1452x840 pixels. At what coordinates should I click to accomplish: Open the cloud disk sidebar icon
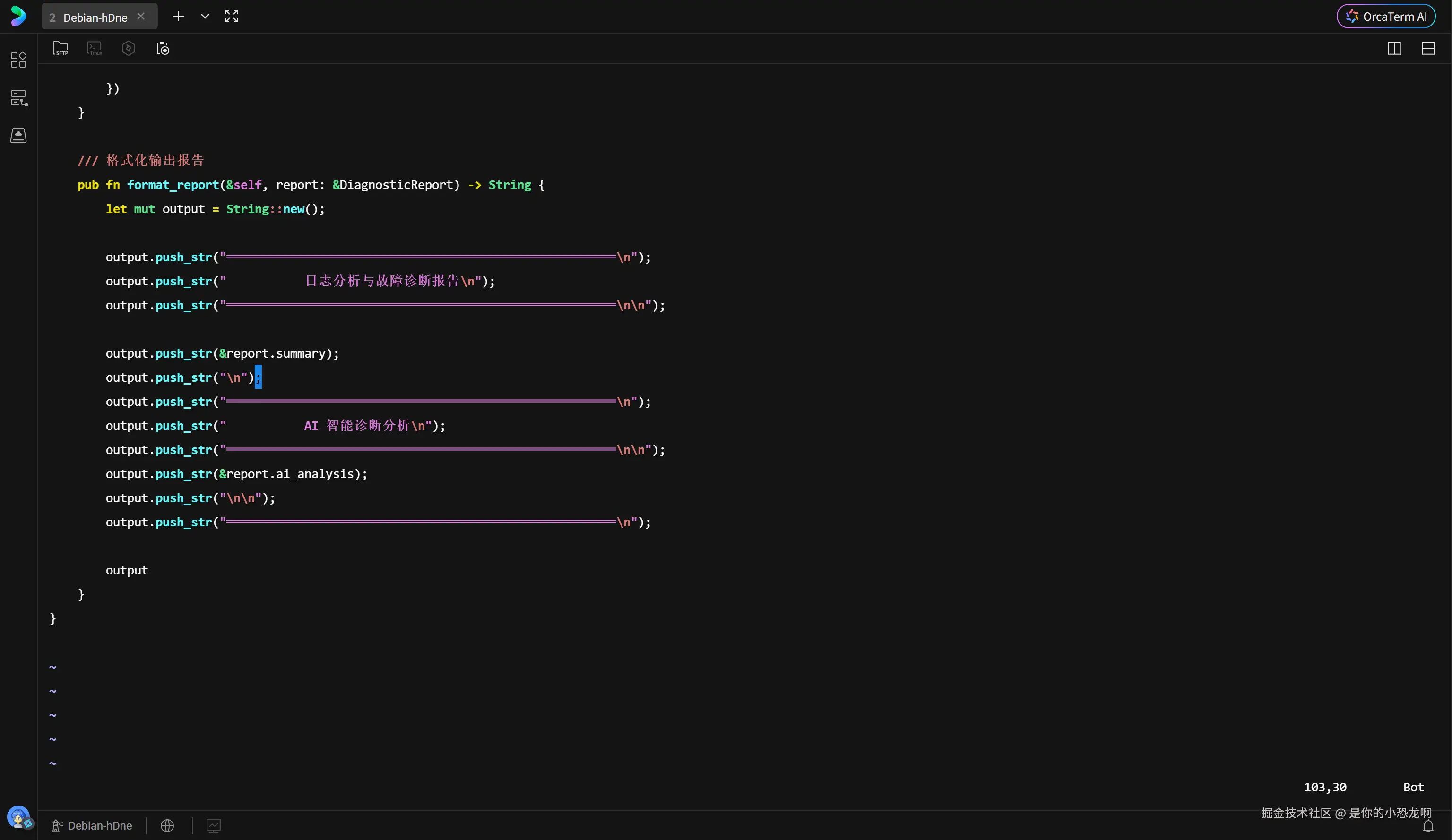18,135
